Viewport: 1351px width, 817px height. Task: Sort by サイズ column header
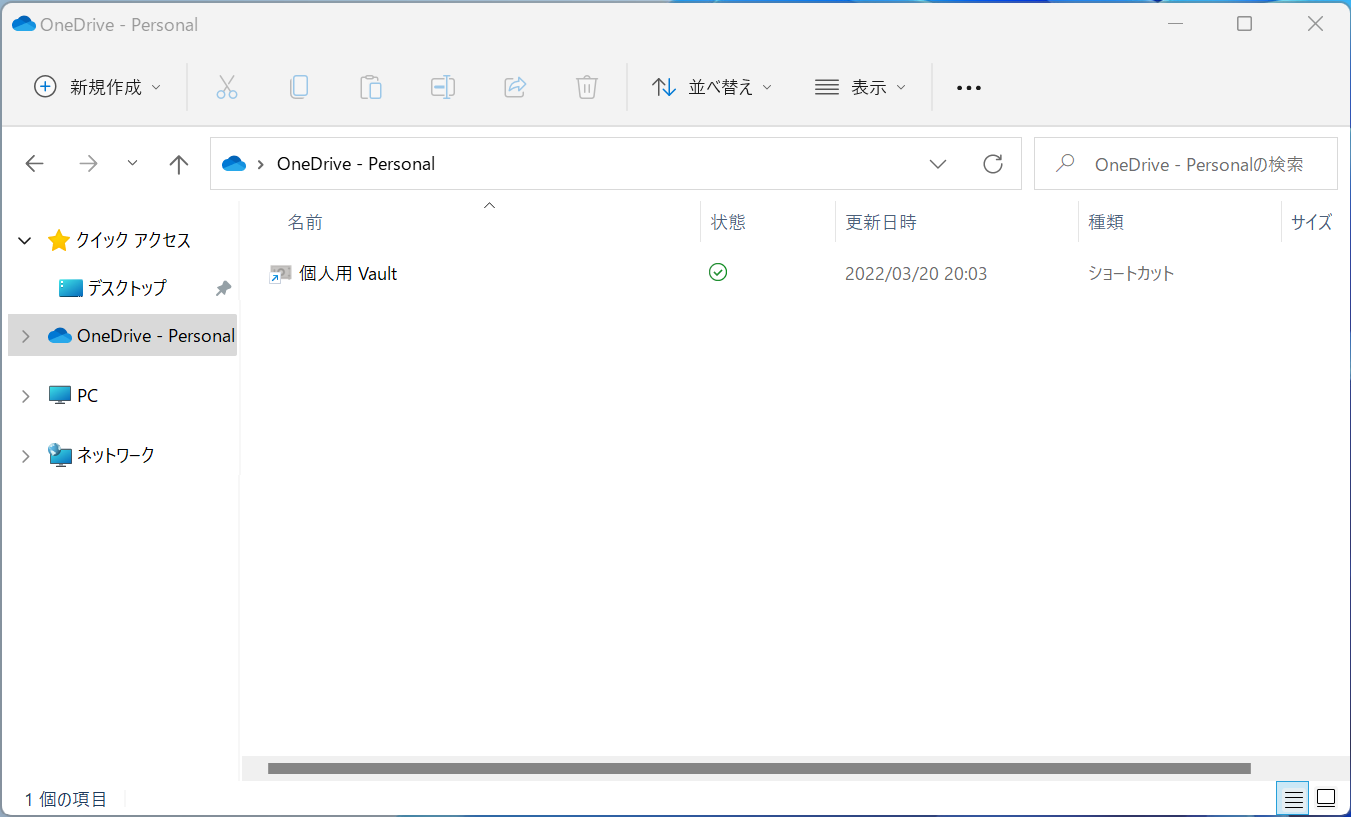coord(1312,222)
